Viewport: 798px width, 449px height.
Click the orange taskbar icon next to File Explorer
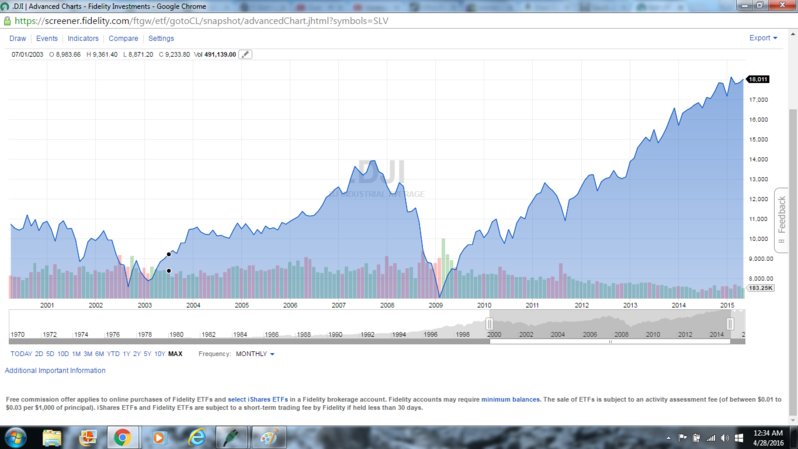click(x=88, y=438)
